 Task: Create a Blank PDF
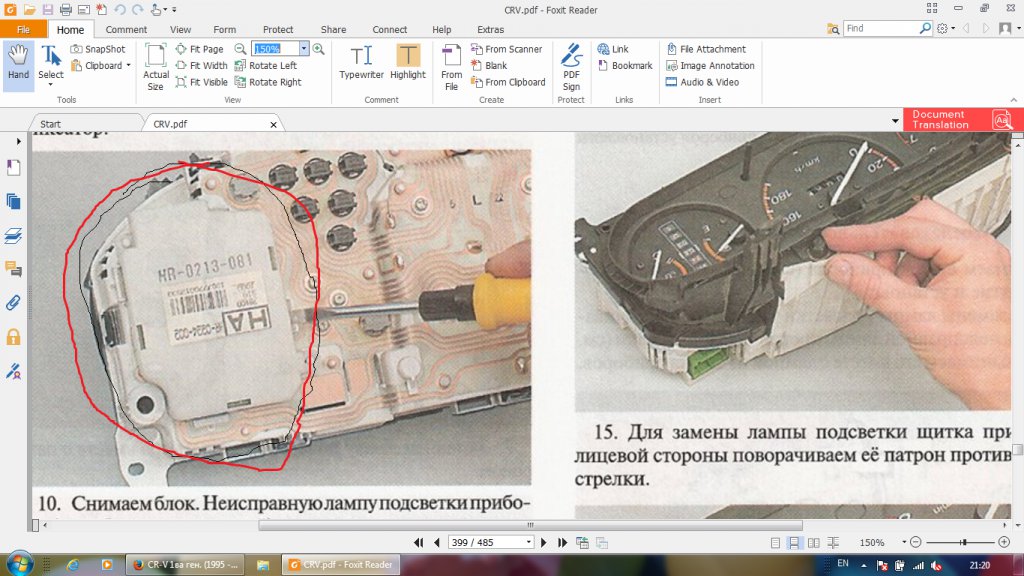(x=488, y=65)
